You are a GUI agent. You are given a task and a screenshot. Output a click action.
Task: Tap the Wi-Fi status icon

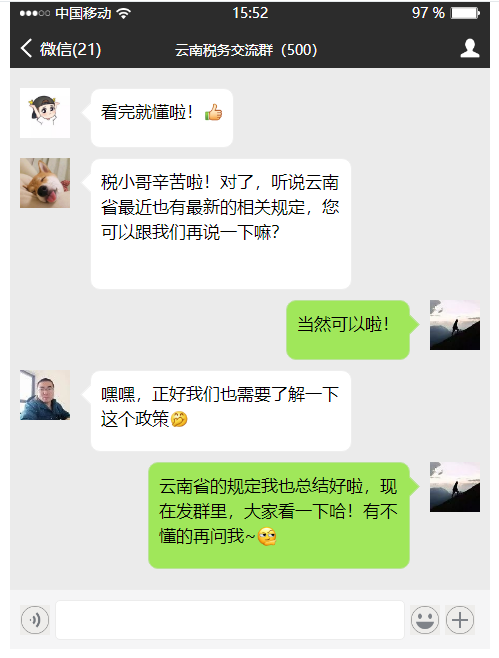point(123,13)
